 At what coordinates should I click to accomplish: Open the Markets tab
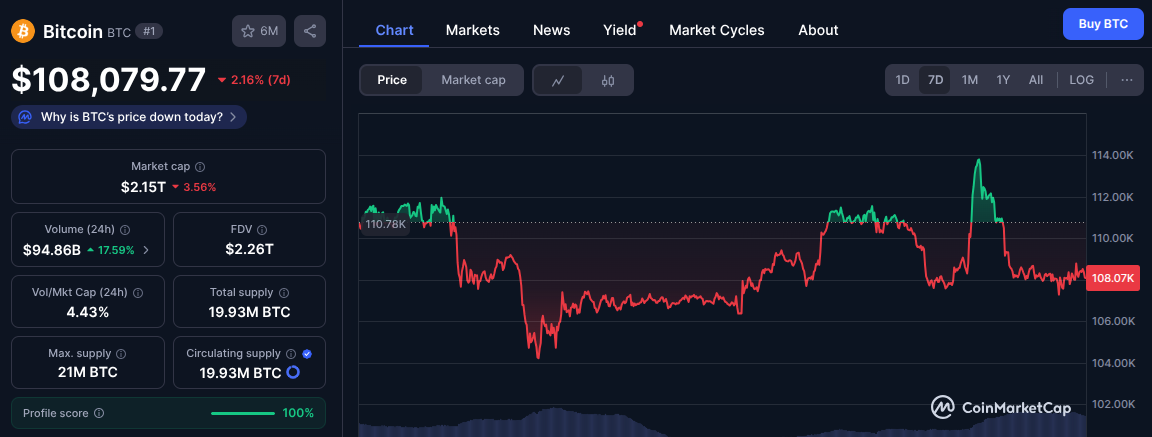472,30
